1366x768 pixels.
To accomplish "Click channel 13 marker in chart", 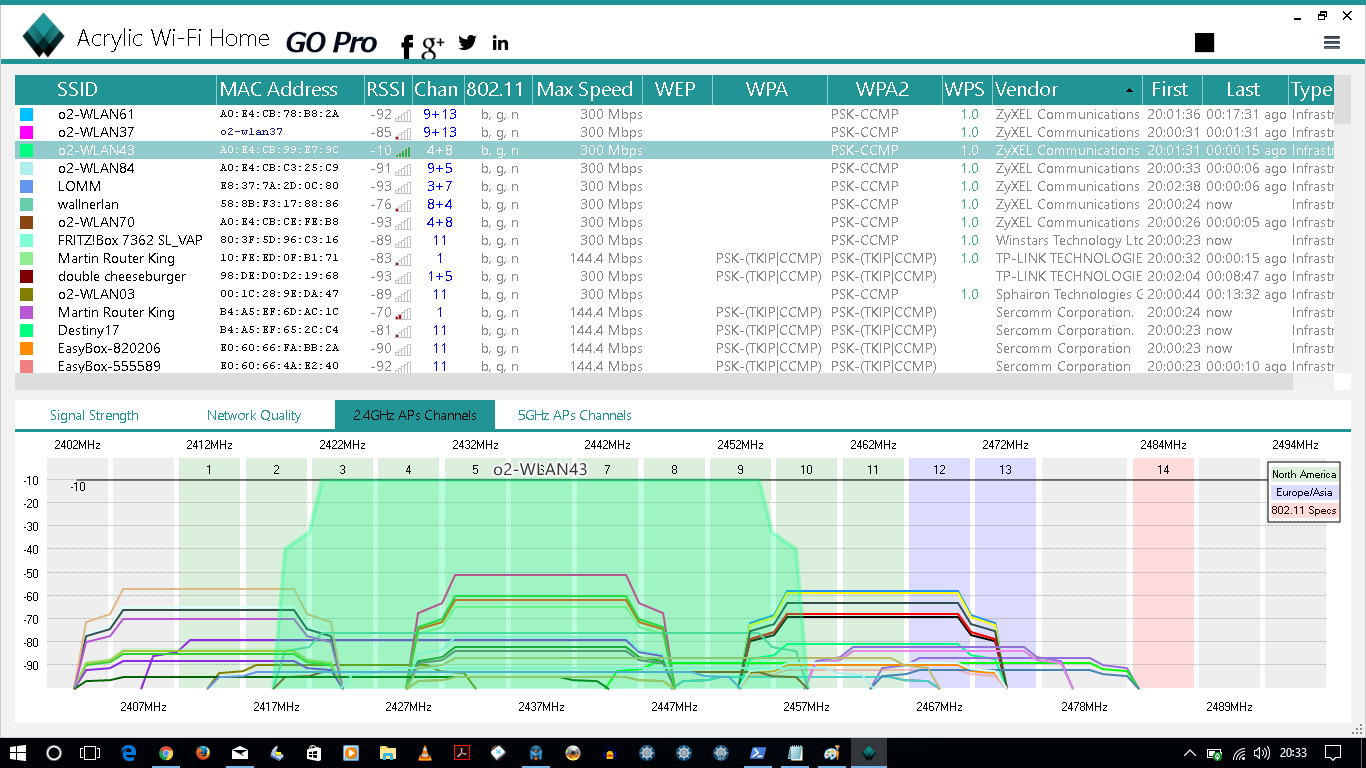I will [1005, 469].
